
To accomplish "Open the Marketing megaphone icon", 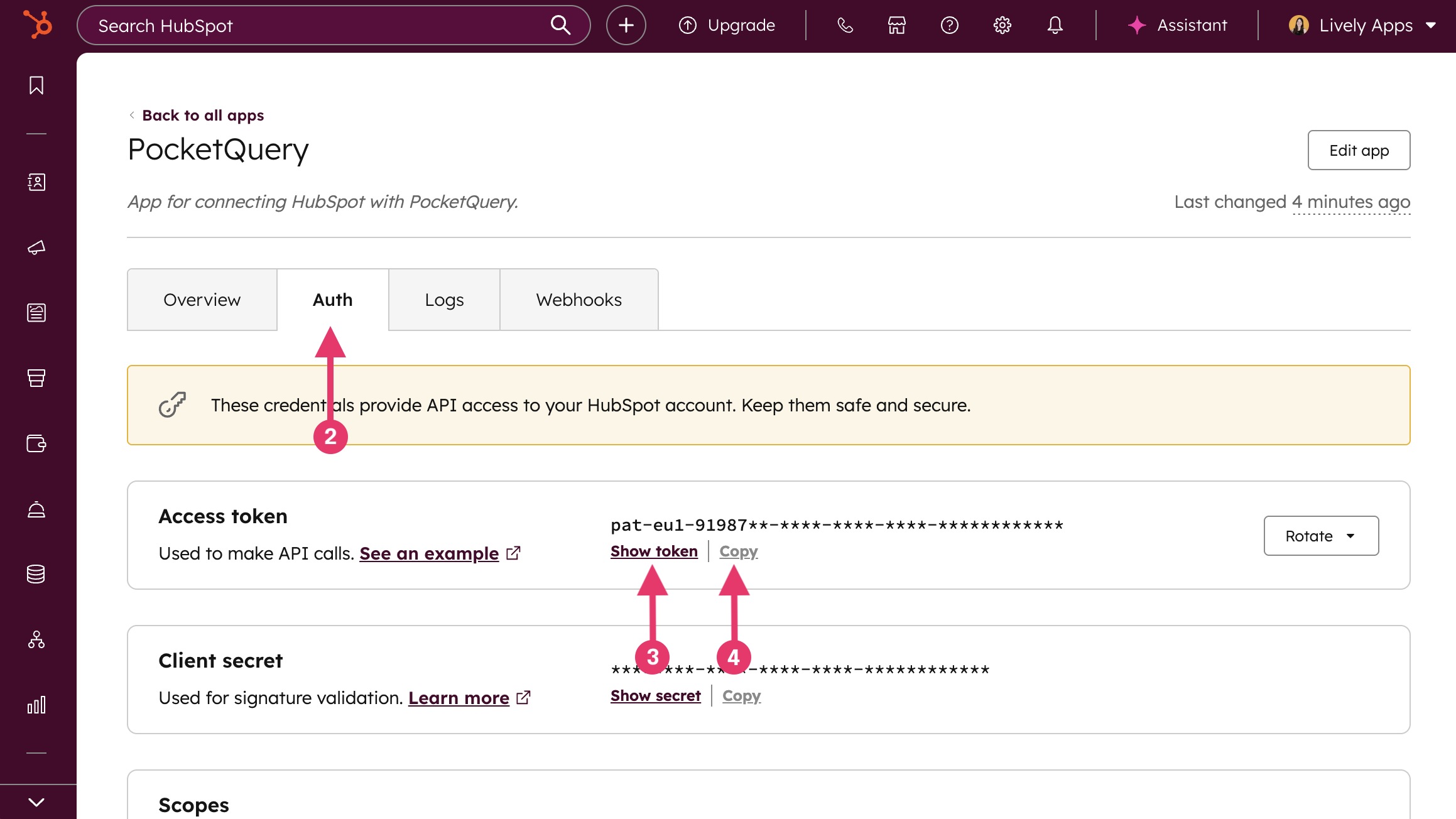I will coord(36,247).
